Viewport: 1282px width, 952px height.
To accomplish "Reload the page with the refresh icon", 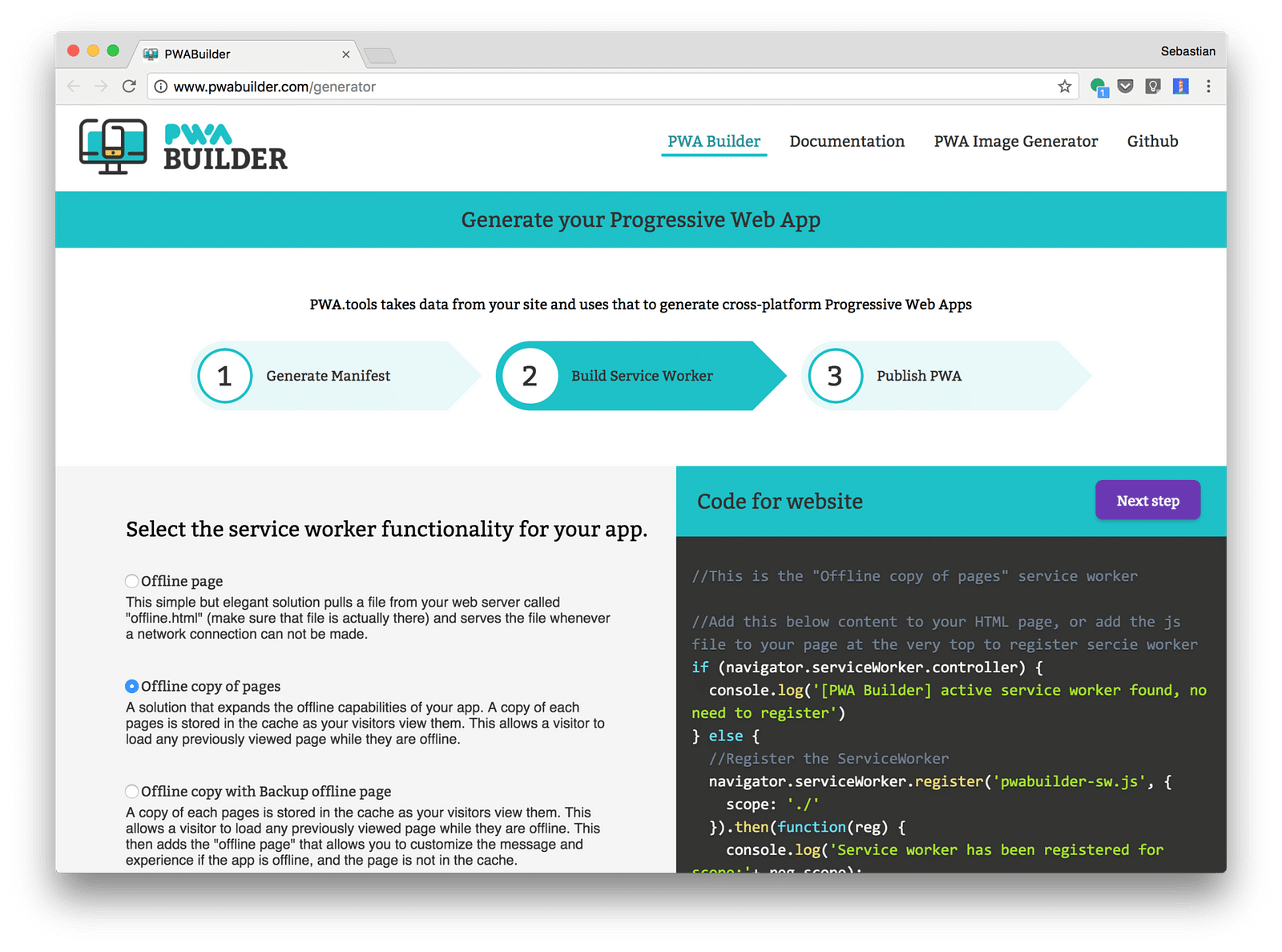I will click(129, 87).
